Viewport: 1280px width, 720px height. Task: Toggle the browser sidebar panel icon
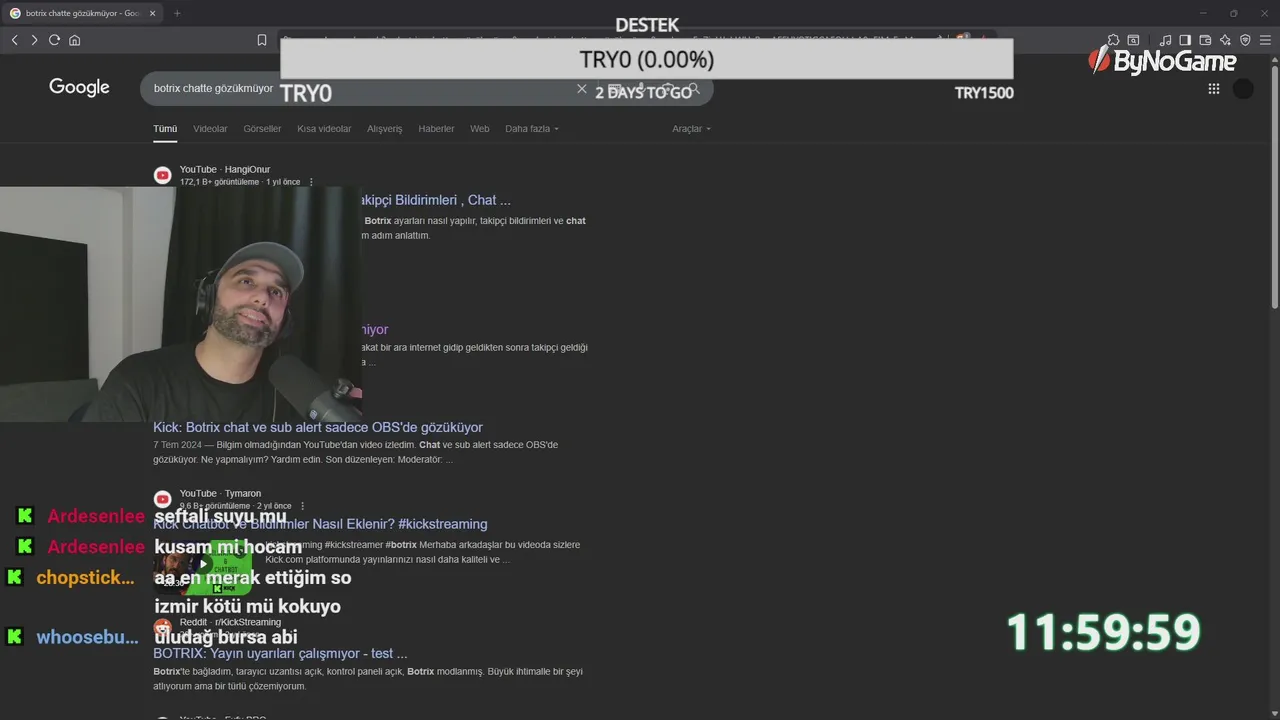tap(1185, 40)
